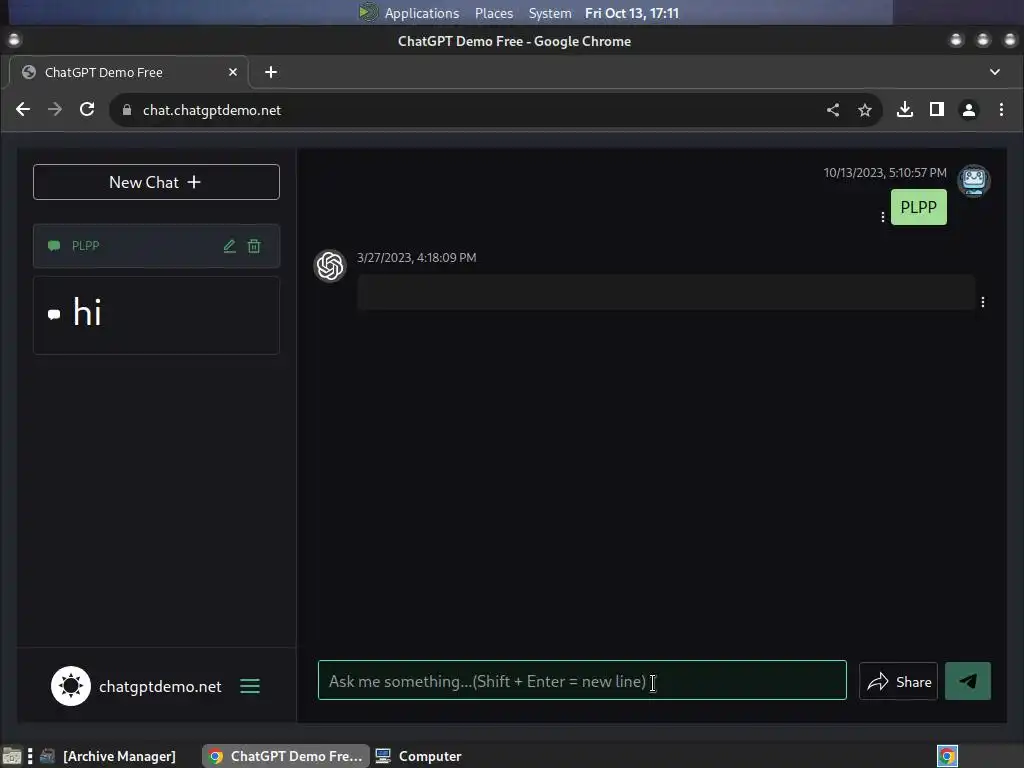Click the address bar URL chat.chatgptdemo.net
Screen dimensions: 1024x768
[x=212, y=110]
